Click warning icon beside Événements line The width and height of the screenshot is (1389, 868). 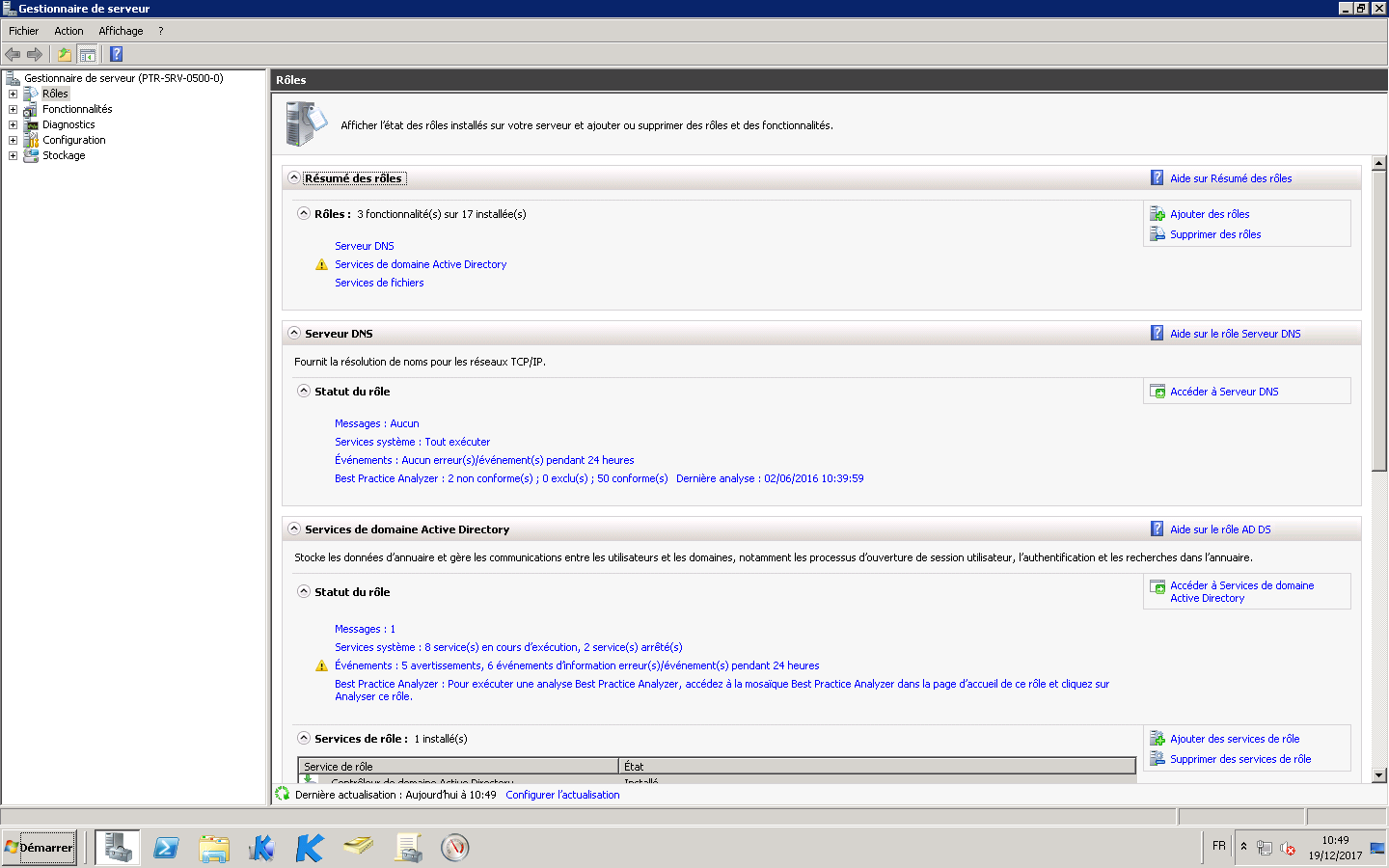pyautogui.click(x=322, y=665)
